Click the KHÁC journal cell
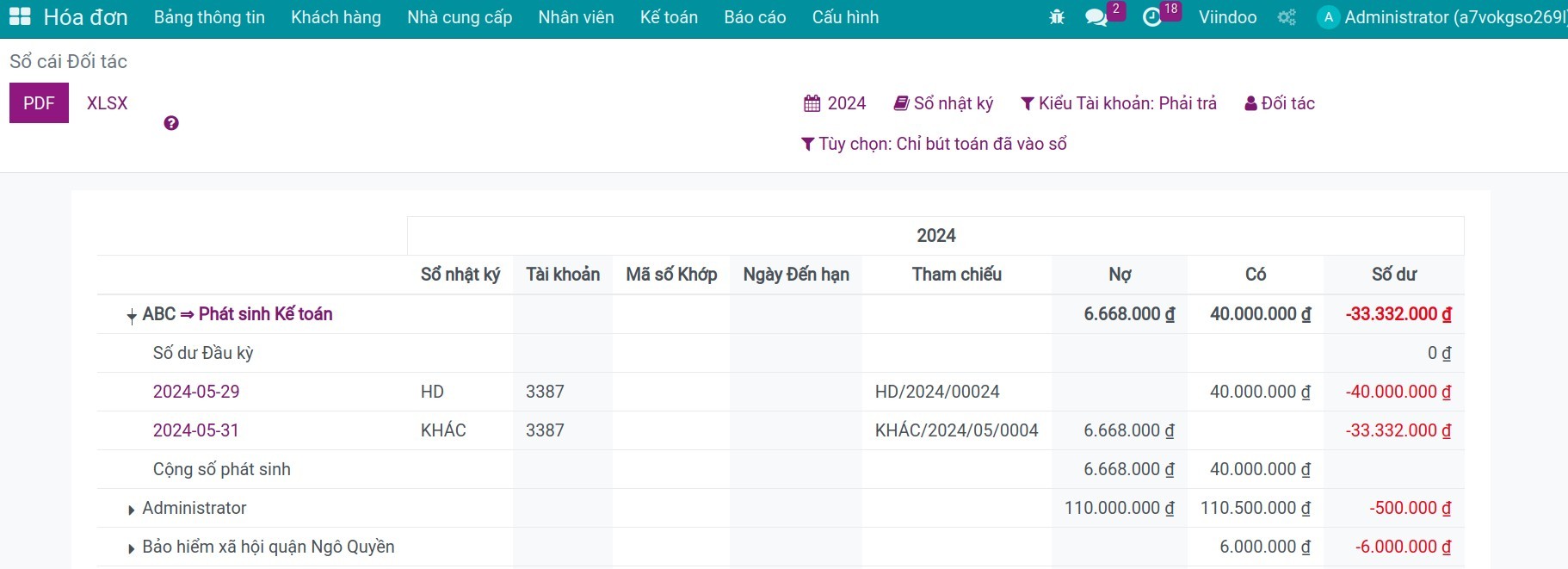The width and height of the screenshot is (1568, 569). tap(443, 430)
